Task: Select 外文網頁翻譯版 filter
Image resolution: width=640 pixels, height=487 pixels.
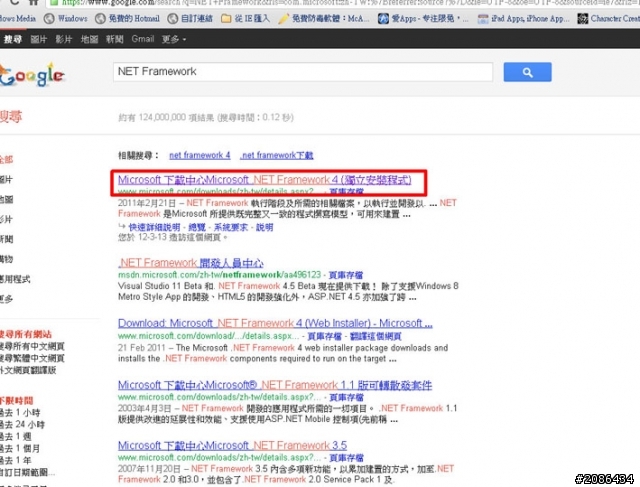Action: [x=28, y=370]
